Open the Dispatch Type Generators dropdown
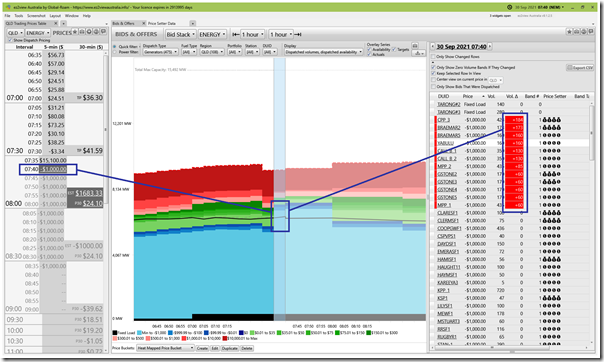Screen dimensions: 604x362 click(x=160, y=52)
